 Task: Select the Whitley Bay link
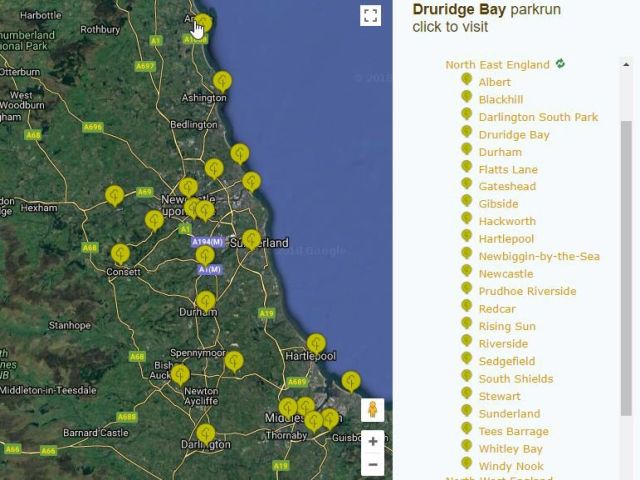pyautogui.click(x=511, y=449)
